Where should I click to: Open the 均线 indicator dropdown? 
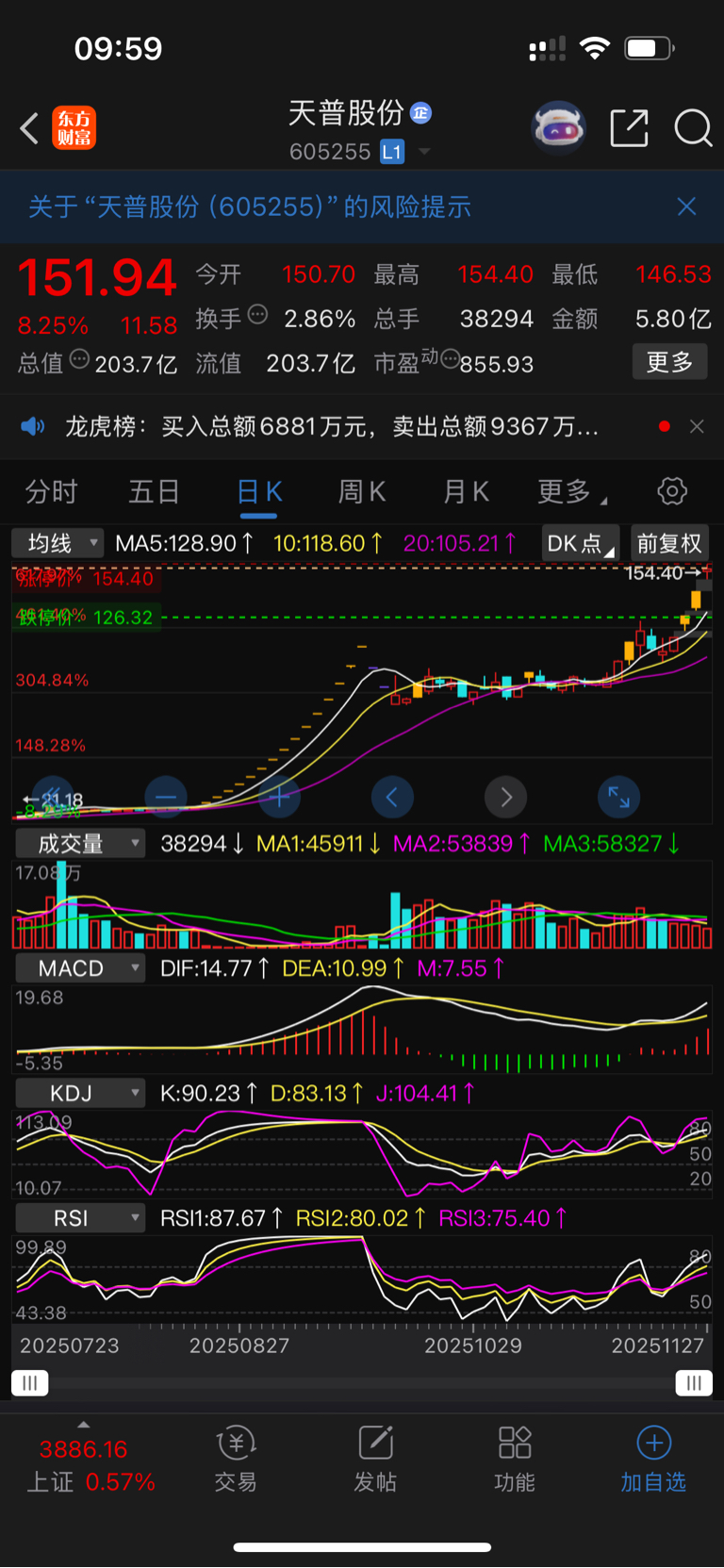(x=57, y=543)
